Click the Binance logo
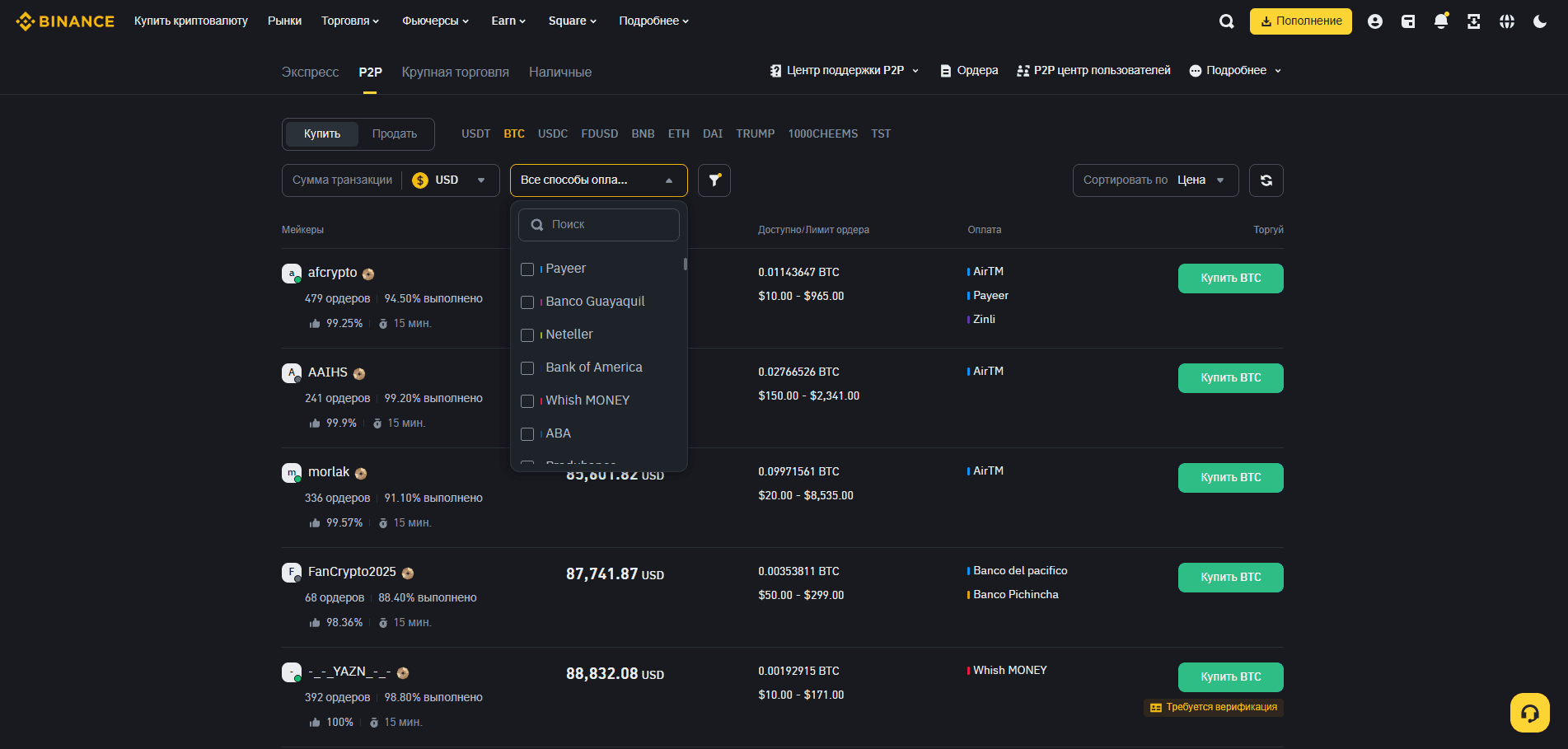Screen dimensions: 1568x749 point(65,21)
